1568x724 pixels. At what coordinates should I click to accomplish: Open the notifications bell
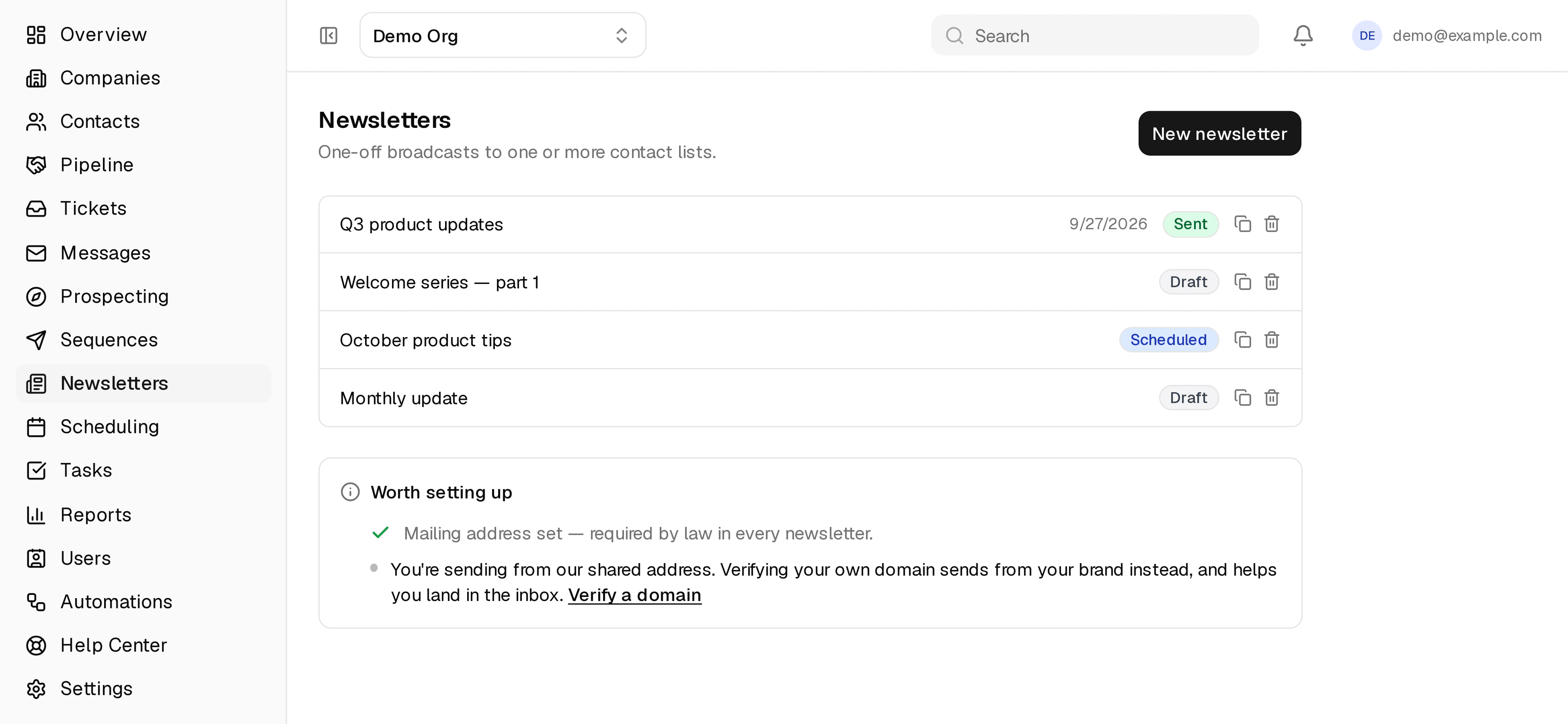click(x=1303, y=35)
